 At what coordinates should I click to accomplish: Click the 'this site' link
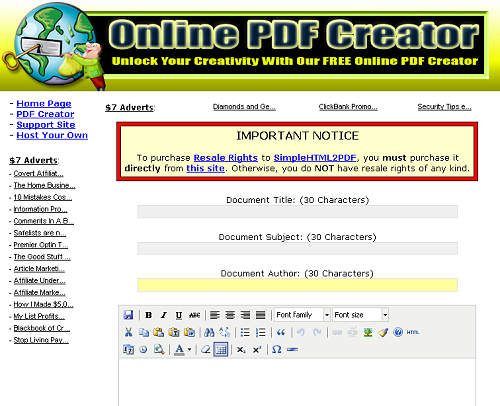205,168
